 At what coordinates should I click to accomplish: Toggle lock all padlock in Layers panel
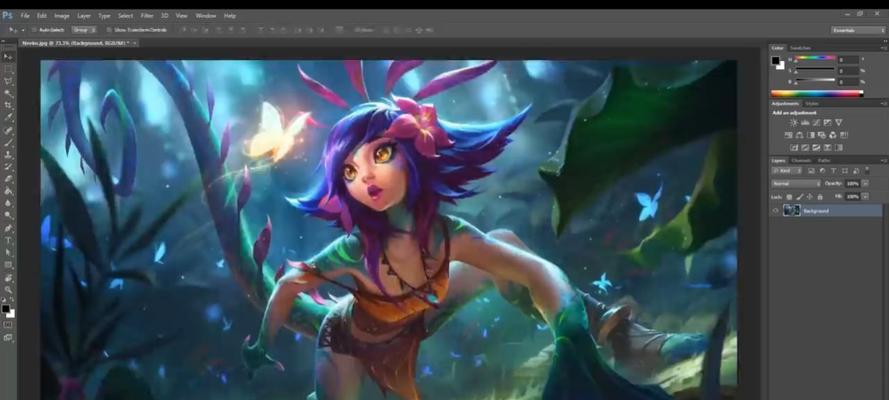coord(820,197)
